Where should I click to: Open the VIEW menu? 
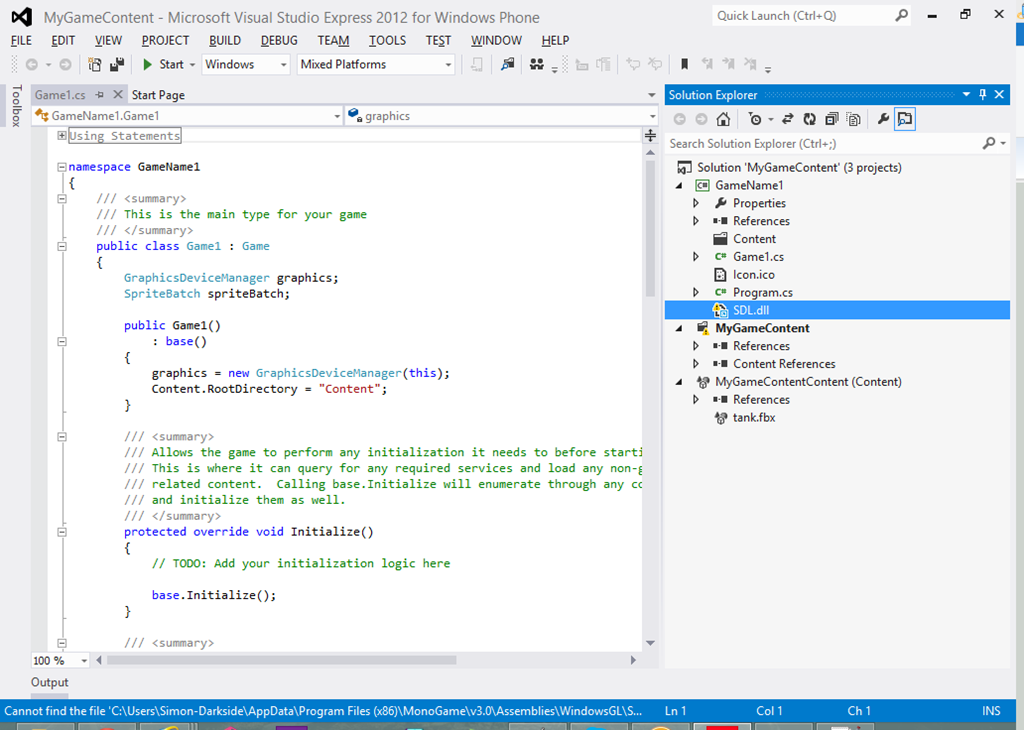pyautogui.click(x=108, y=40)
